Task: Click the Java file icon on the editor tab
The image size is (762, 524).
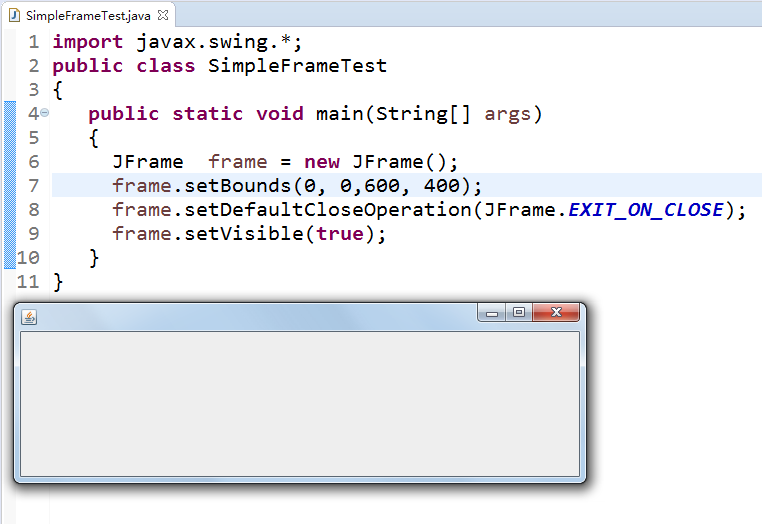Action: (x=15, y=16)
